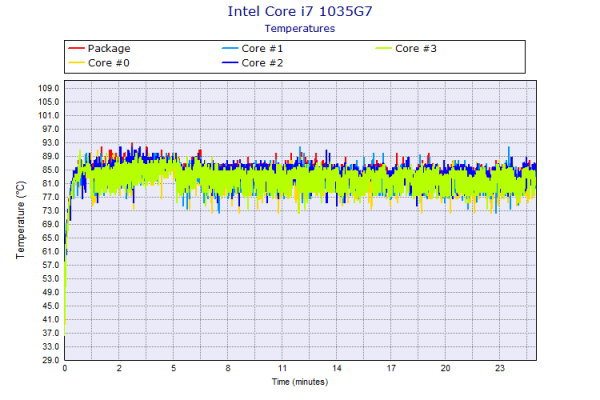Click the 11 tick on time axis
Image resolution: width=600 pixels, height=400 pixels.
tap(282, 368)
